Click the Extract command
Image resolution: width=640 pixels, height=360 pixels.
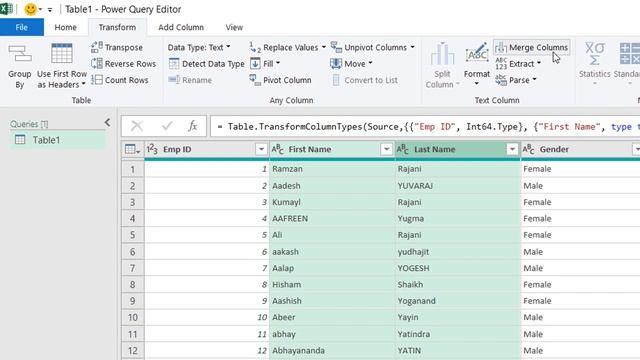pos(518,64)
